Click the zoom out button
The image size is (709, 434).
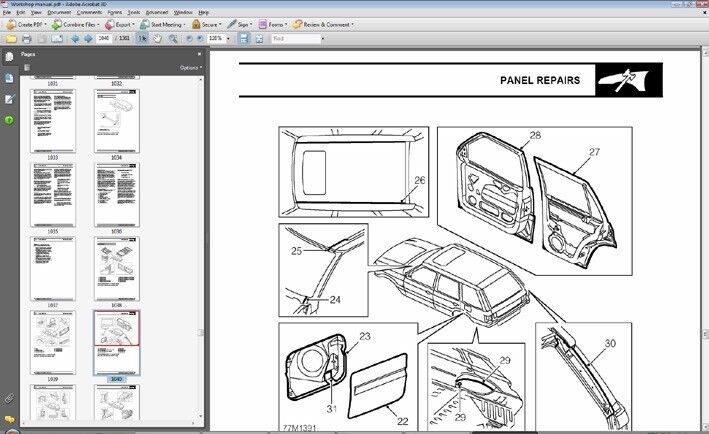point(189,39)
